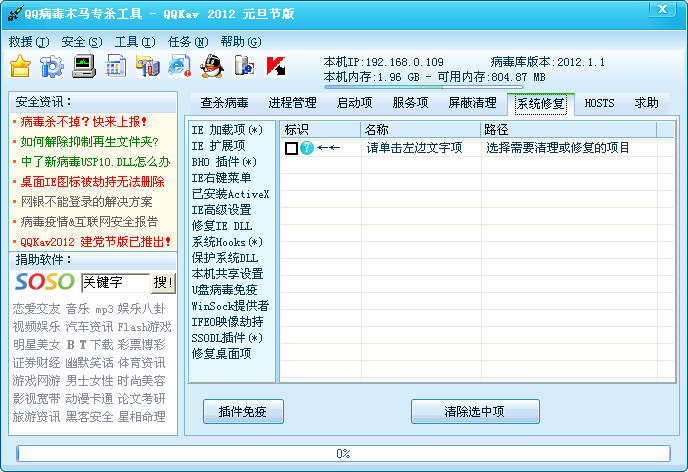Open the 救援(J) menu

29,42
